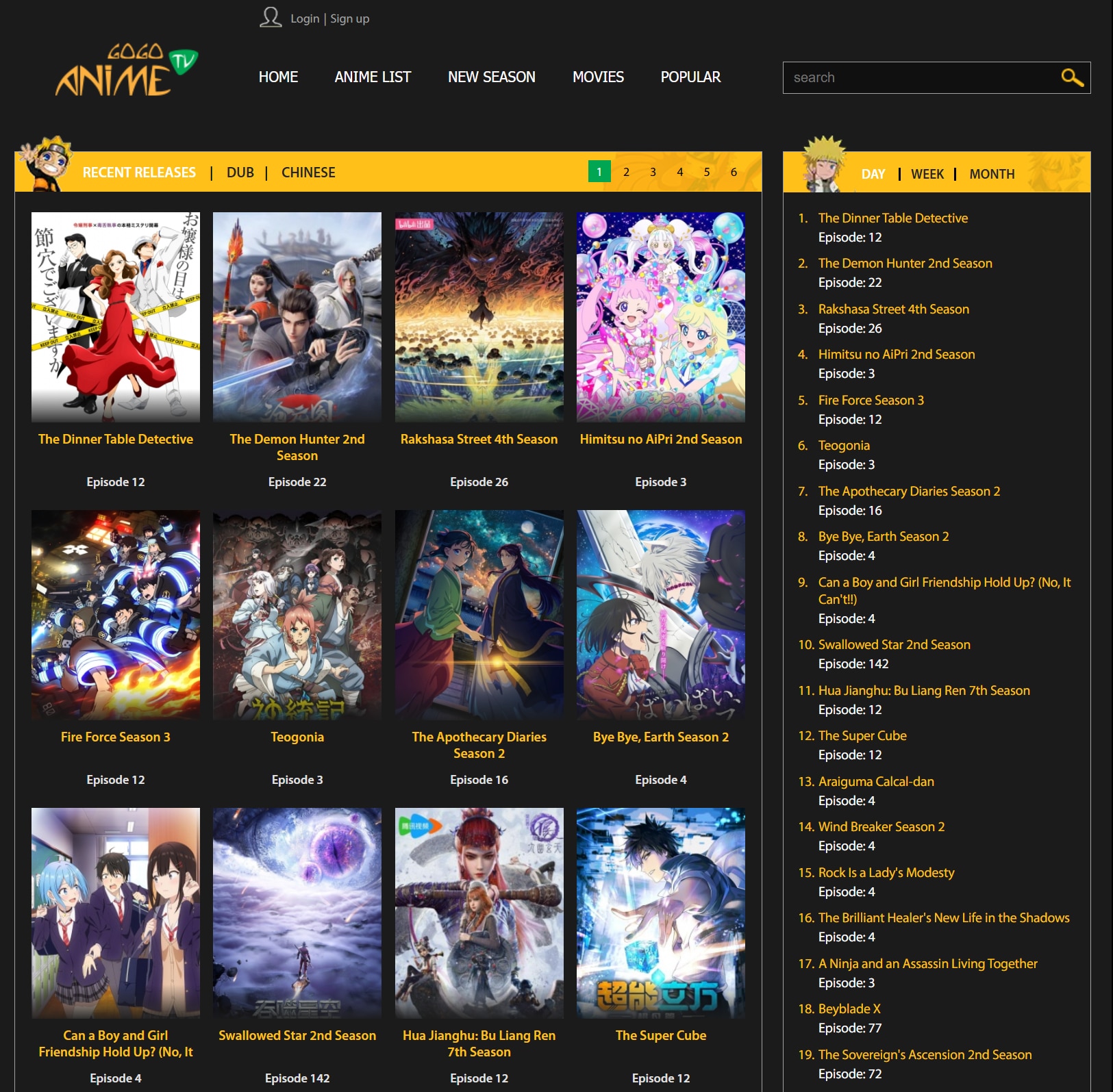The width and height of the screenshot is (1113, 1092).
Task: Go to page 3 of releases
Action: click(x=653, y=172)
